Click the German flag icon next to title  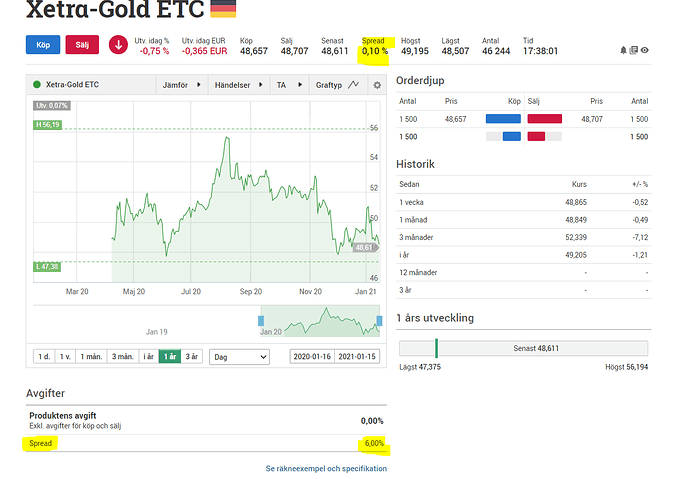point(223,9)
